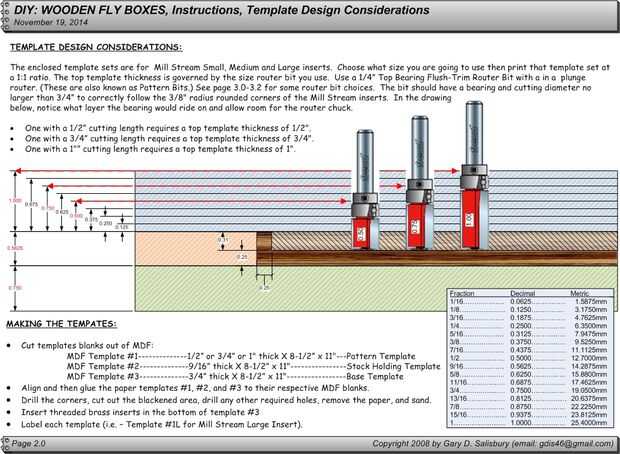The width and height of the screenshot is (620, 454).
Task: Select the '23.8125mm' metric value
Action: (588, 415)
